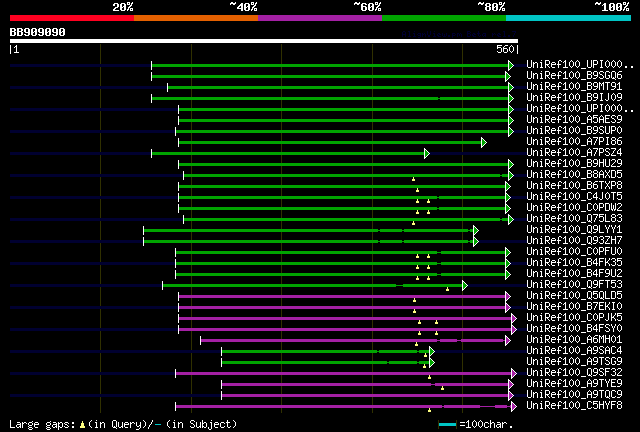
Task: Click the BB909090 query name label
Action: pos(38,32)
